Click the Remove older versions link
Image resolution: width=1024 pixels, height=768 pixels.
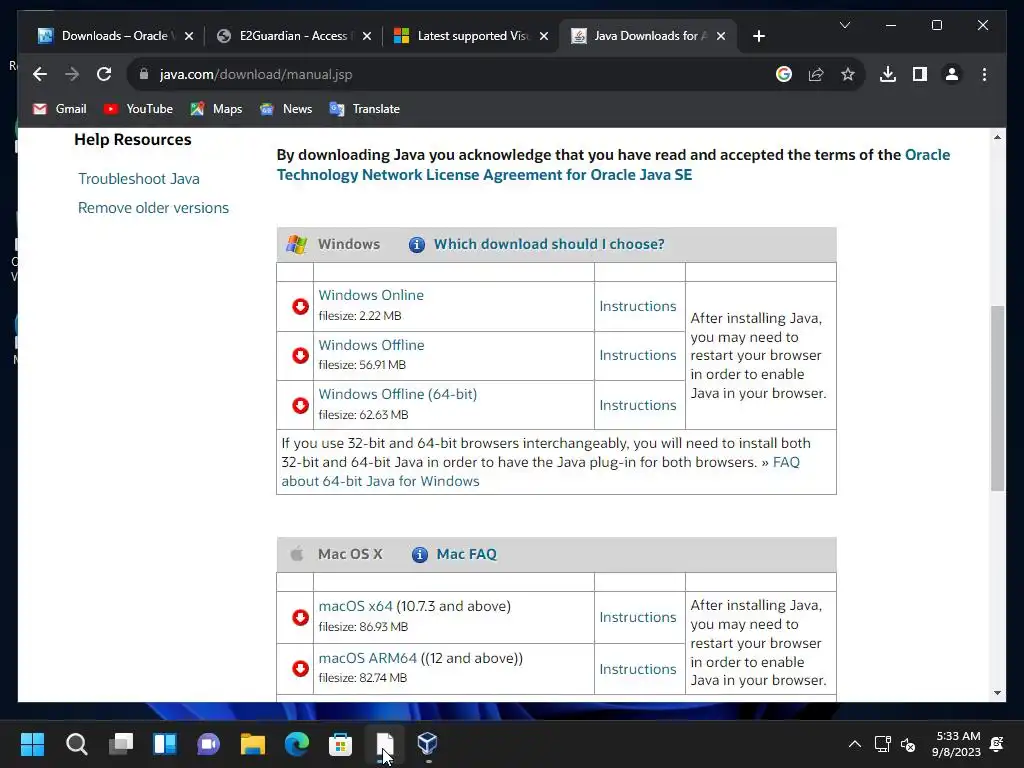[153, 208]
